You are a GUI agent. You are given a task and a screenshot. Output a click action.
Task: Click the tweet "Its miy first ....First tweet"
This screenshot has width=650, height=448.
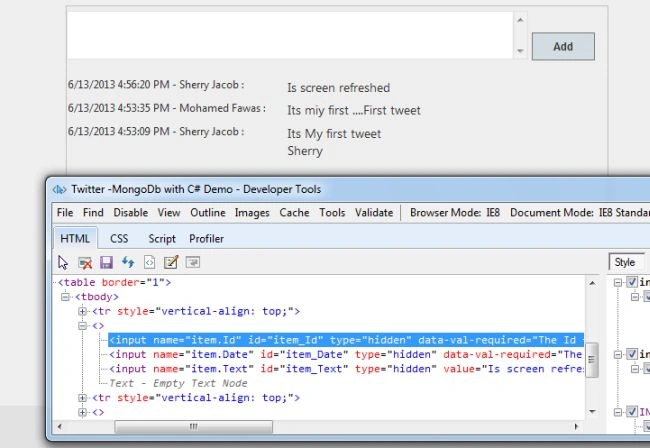click(x=354, y=111)
